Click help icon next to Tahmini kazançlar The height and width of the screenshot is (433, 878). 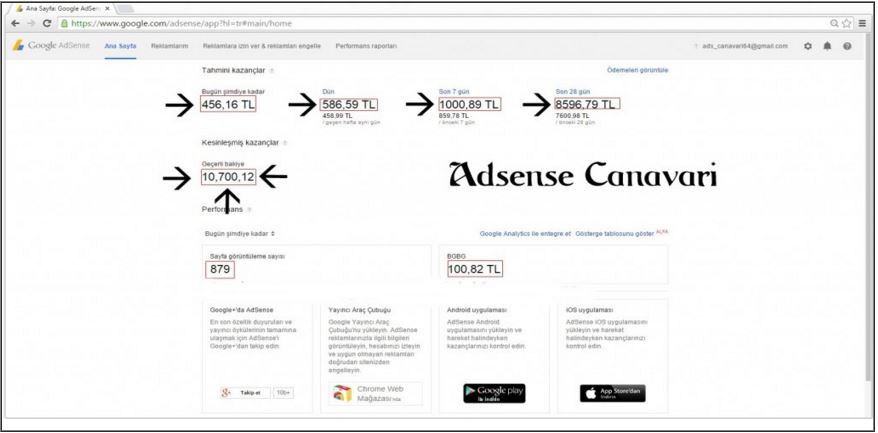(x=272, y=71)
